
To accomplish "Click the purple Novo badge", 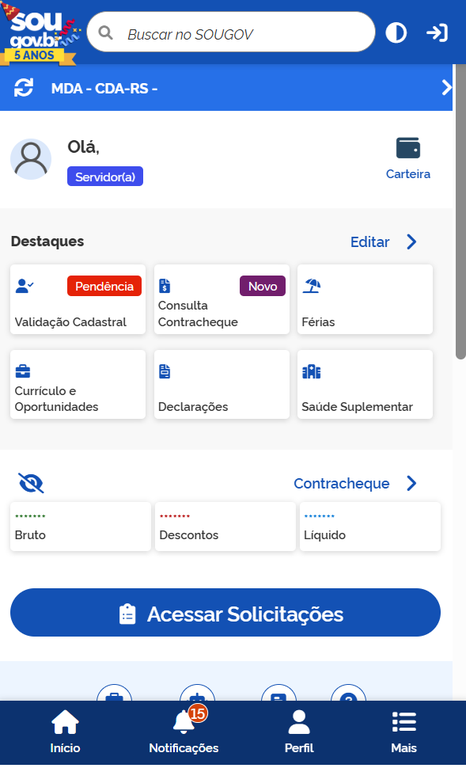I will (263, 286).
